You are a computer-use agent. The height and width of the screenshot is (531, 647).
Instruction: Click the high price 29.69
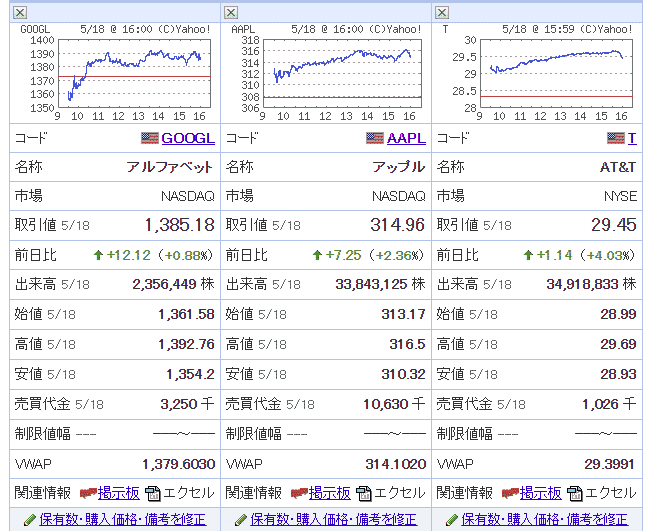point(618,344)
